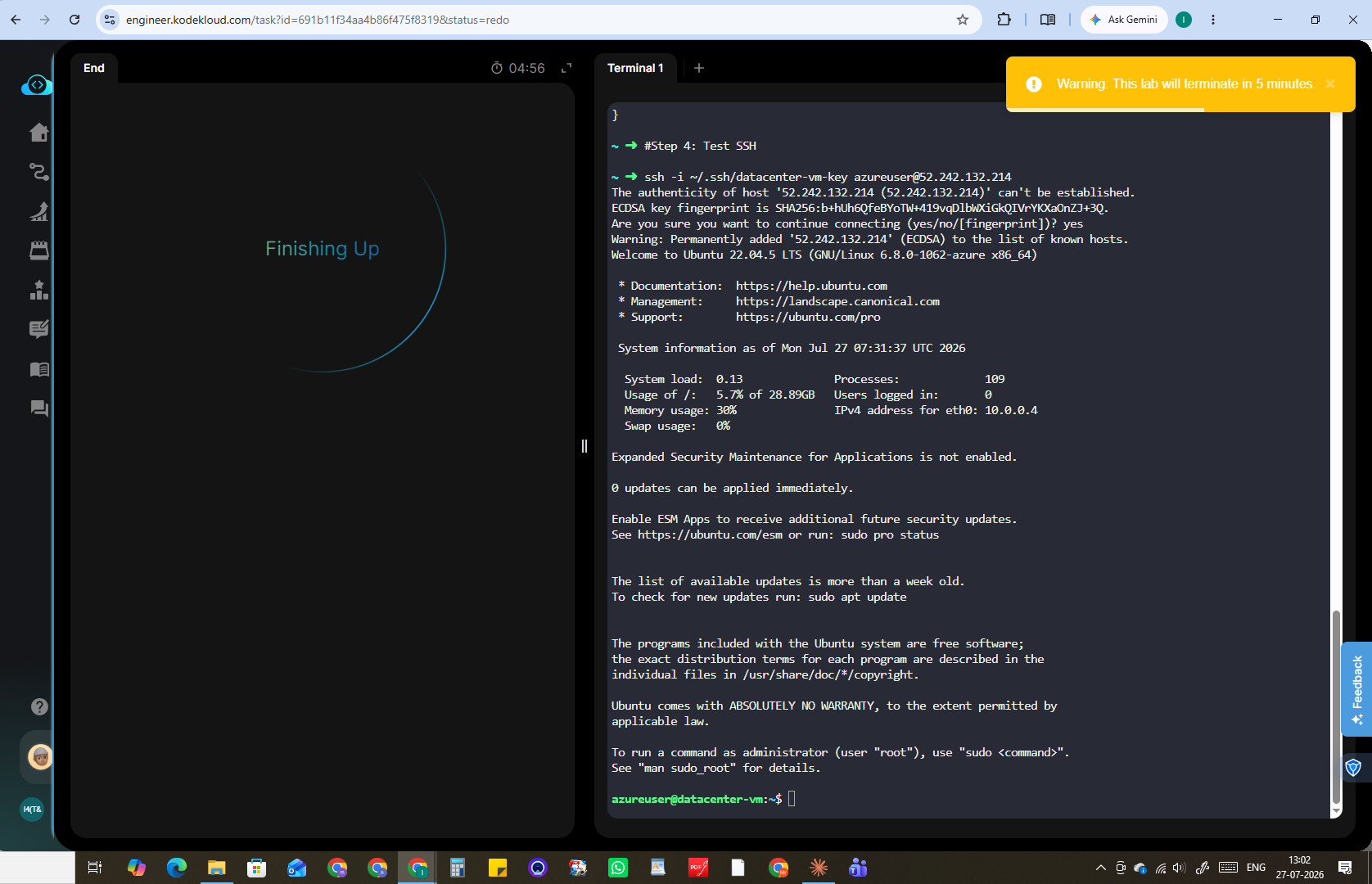Viewport: 1372px width, 884px height.
Task: Click the End button
Action: click(94, 68)
